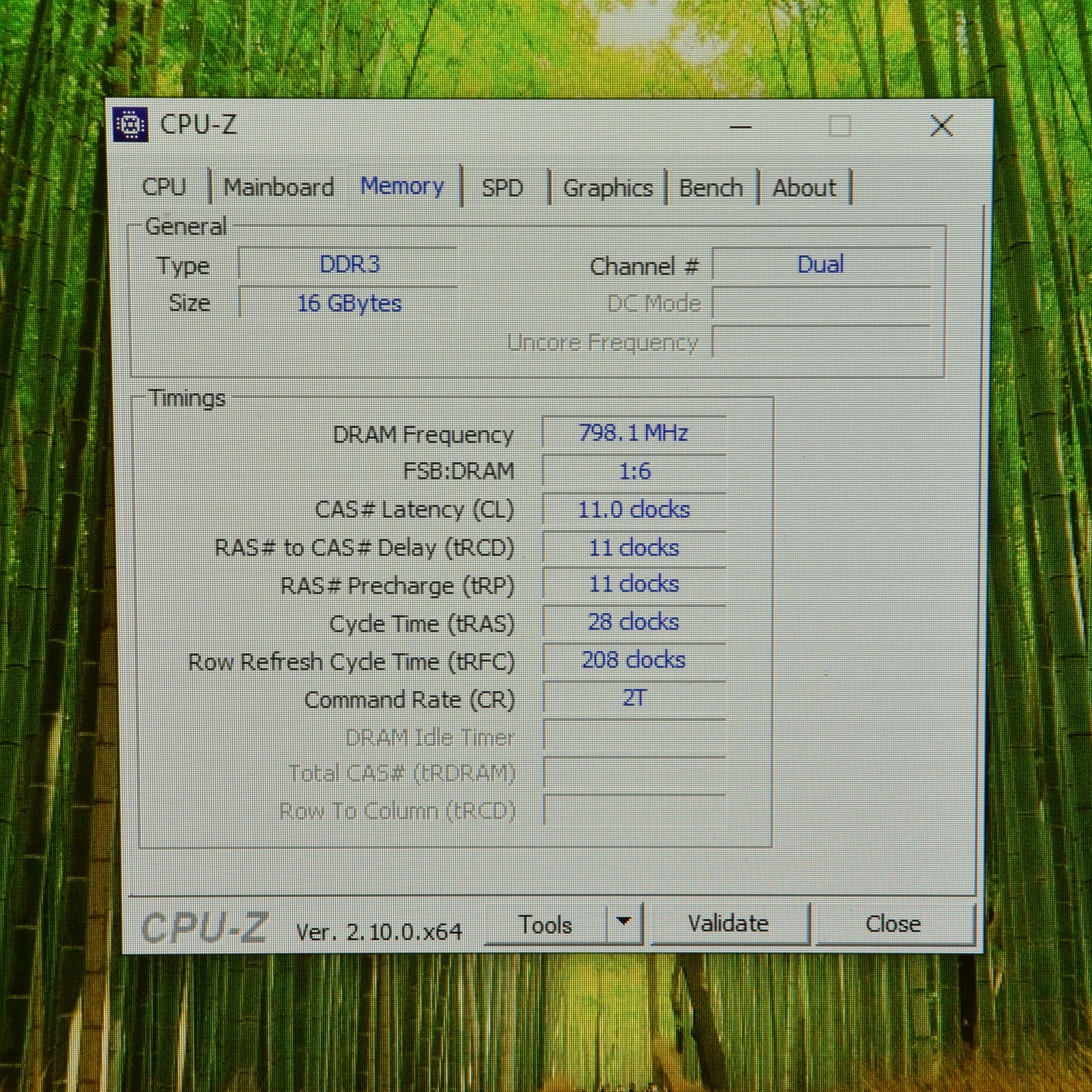Click the empty Row To Column field
This screenshot has width=1092, height=1092.
[x=634, y=810]
